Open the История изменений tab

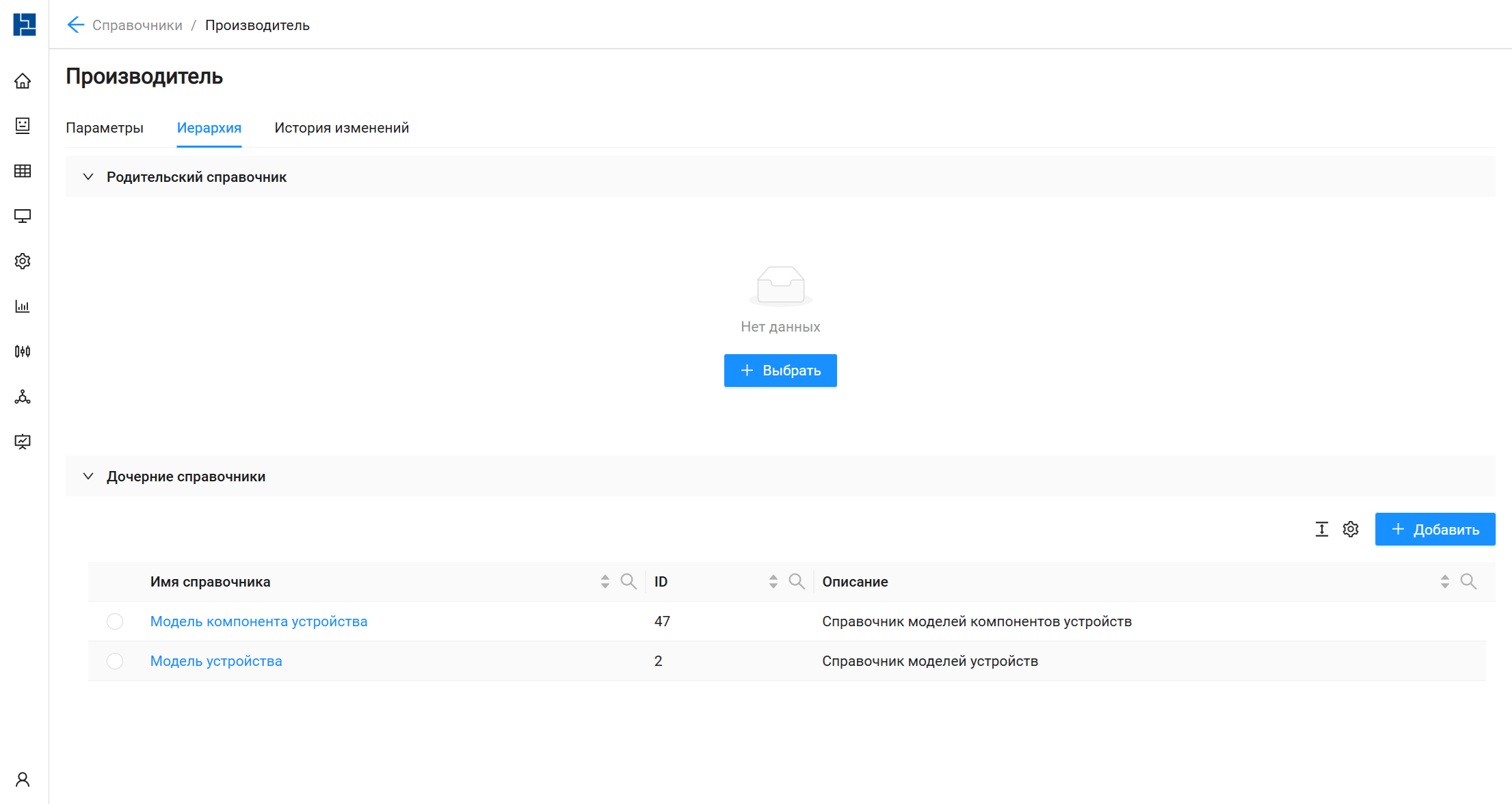point(341,128)
